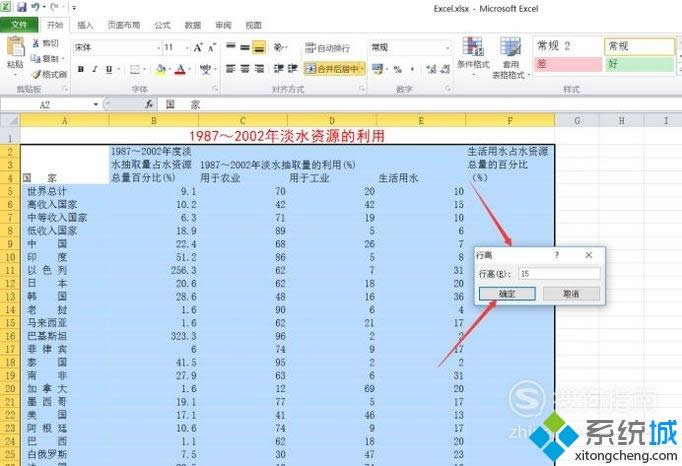Viewport: 682px width, 466px height.
Task: Toggle underline formatting
Action: tap(109, 69)
